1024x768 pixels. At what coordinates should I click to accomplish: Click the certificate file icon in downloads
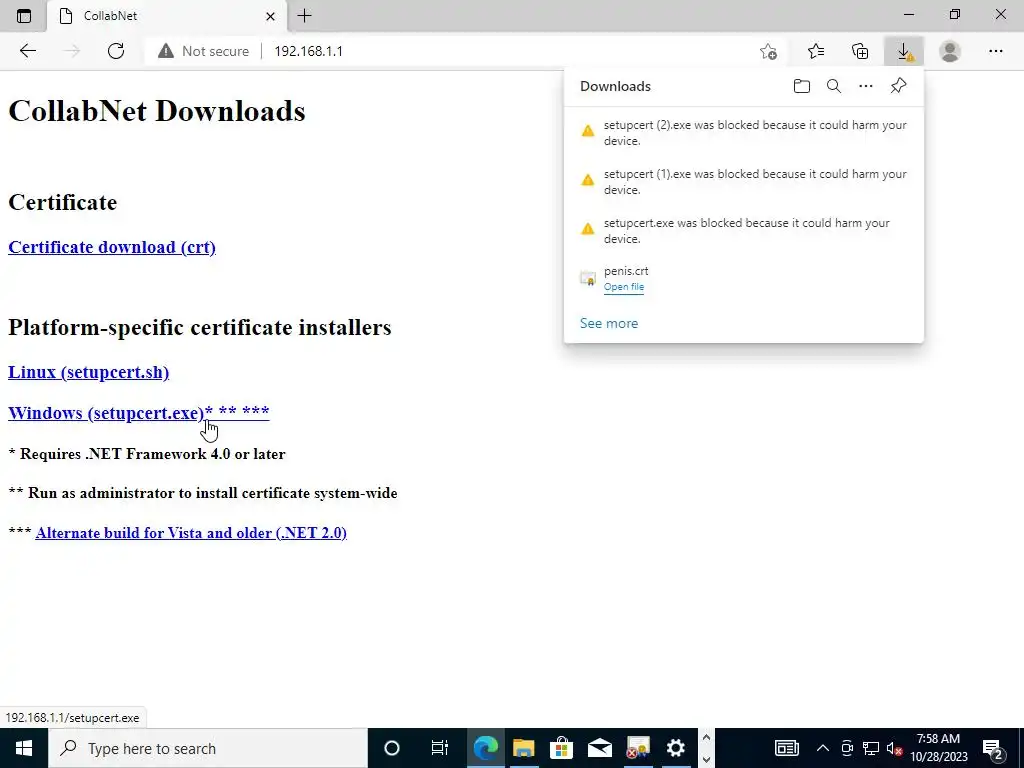click(x=588, y=279)
